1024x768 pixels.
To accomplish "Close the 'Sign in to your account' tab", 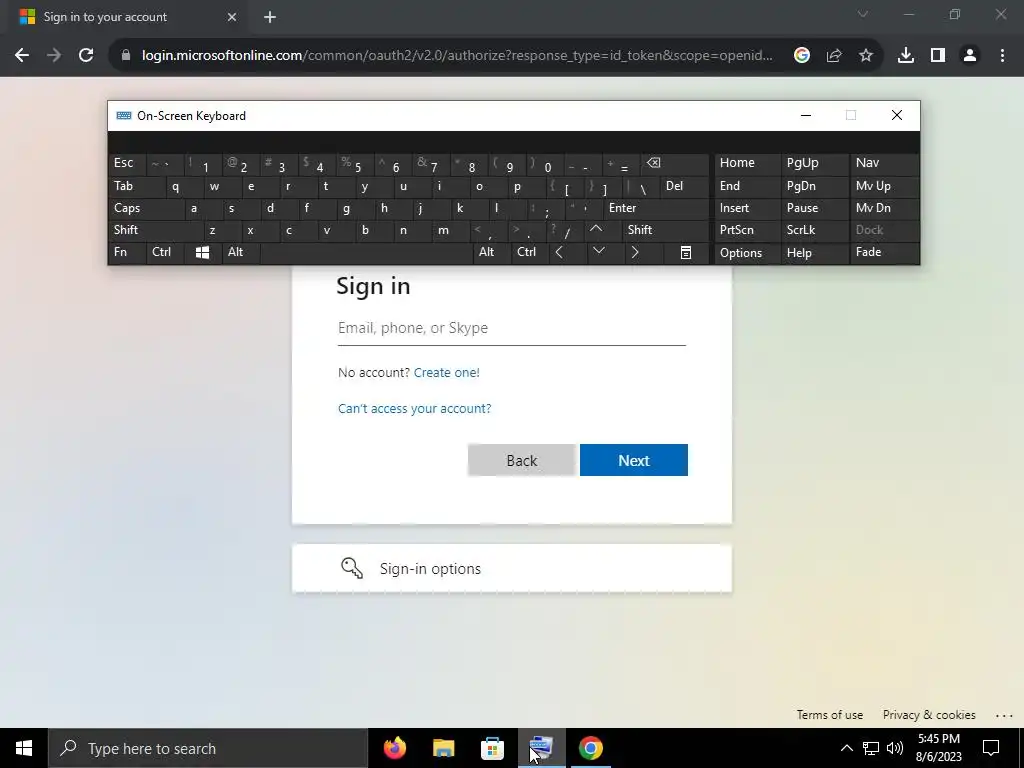I will [232, 17].
